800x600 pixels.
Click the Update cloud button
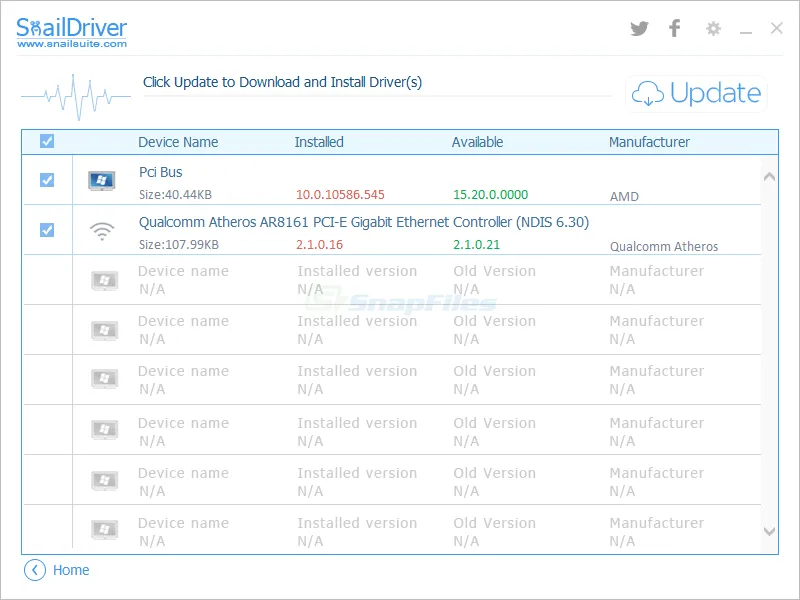(x=696, y=93)
